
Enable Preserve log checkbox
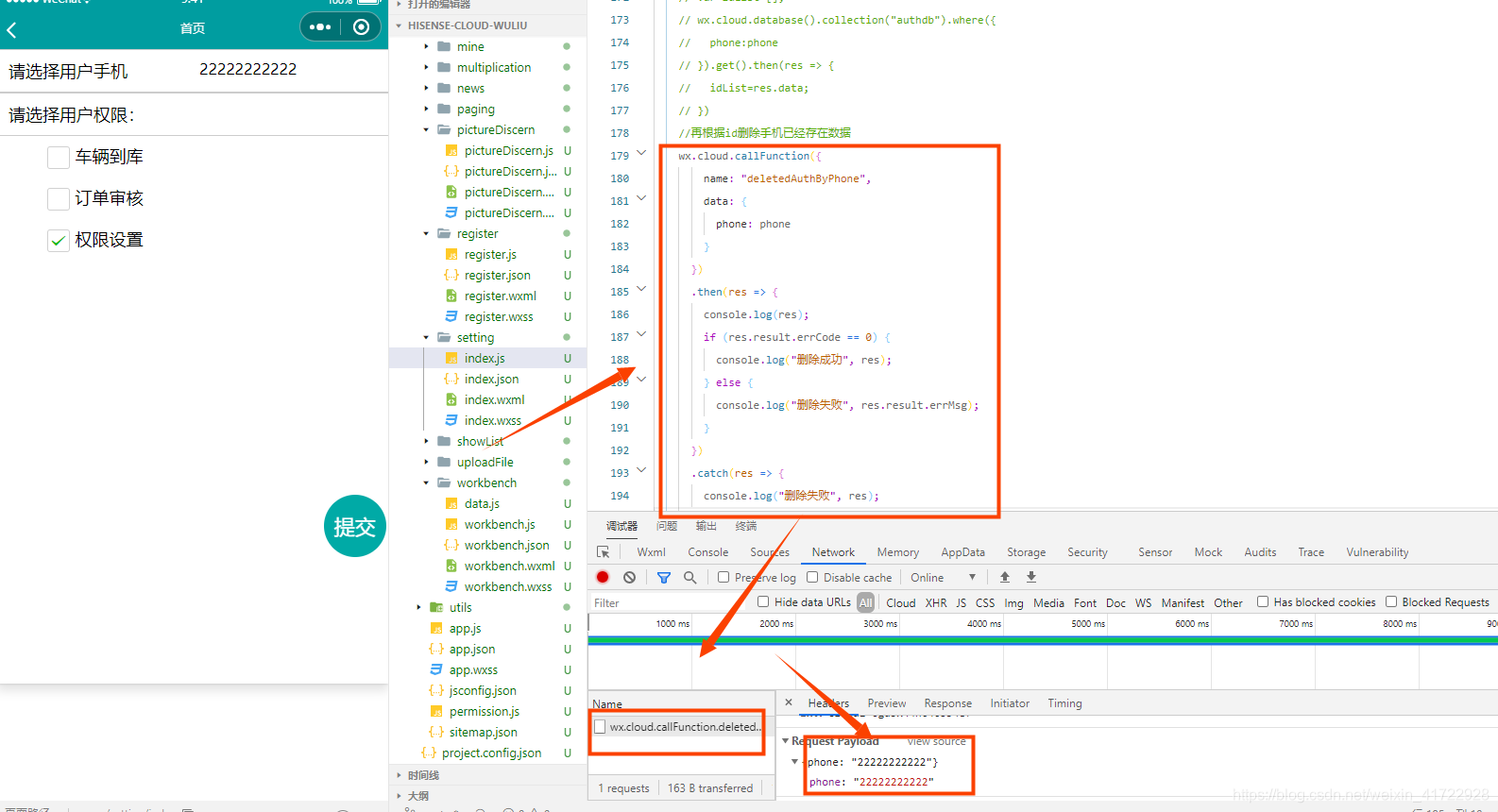tap(723, 577)
